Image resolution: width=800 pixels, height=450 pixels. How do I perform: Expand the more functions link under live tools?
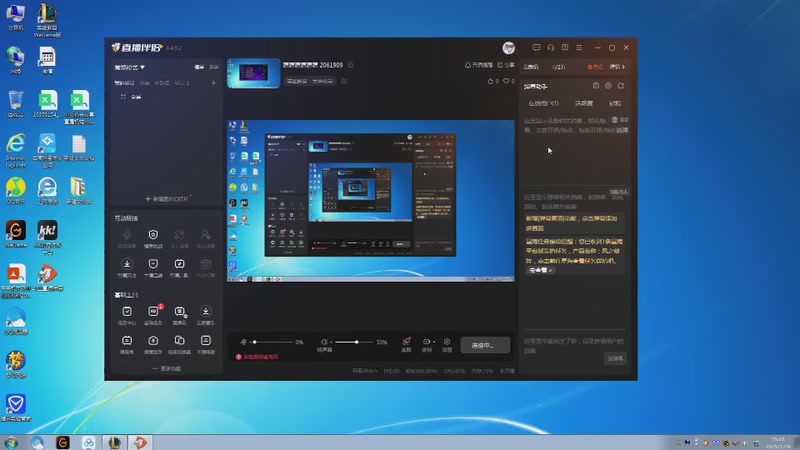coord(166,368)
